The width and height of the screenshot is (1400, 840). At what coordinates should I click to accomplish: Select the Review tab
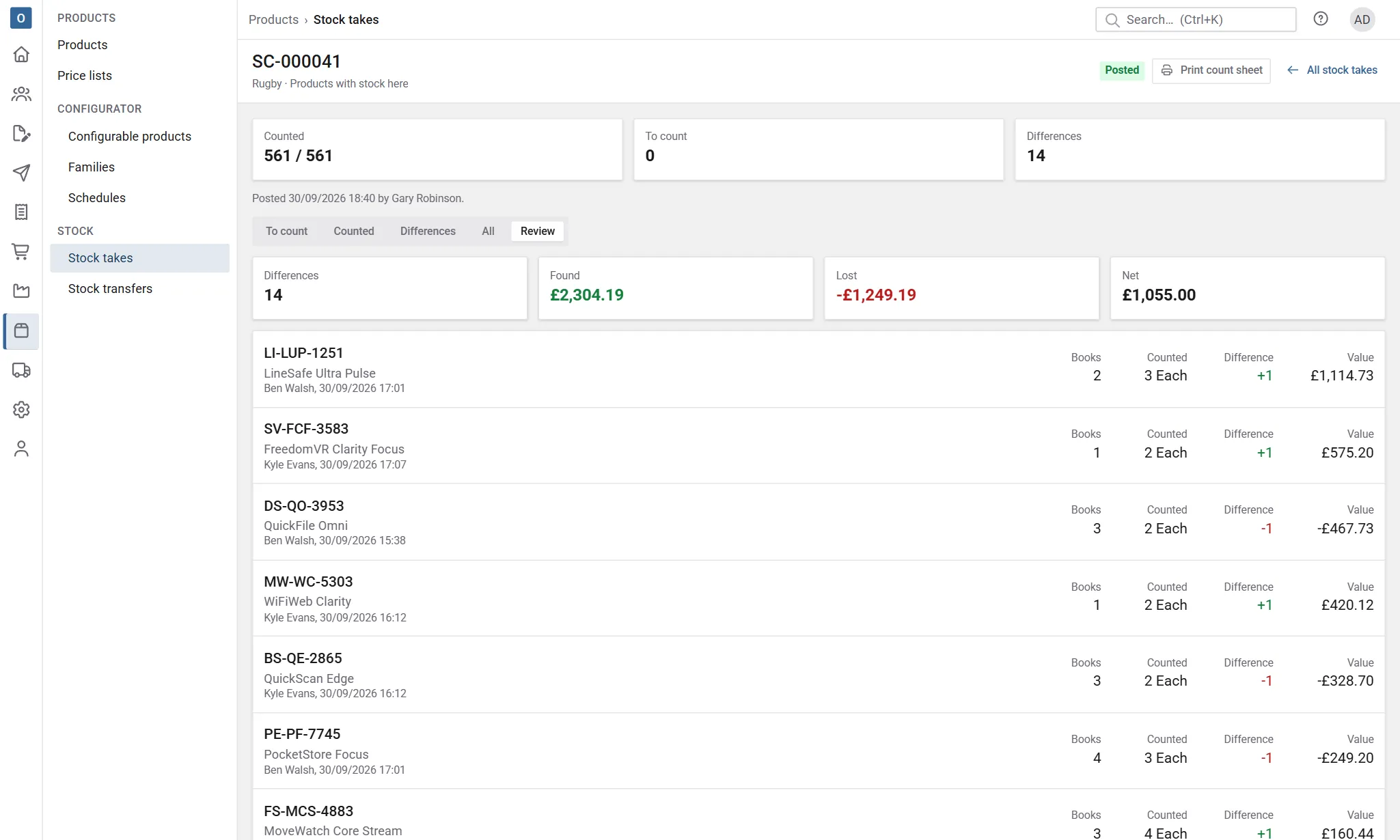tap(538, 231)
